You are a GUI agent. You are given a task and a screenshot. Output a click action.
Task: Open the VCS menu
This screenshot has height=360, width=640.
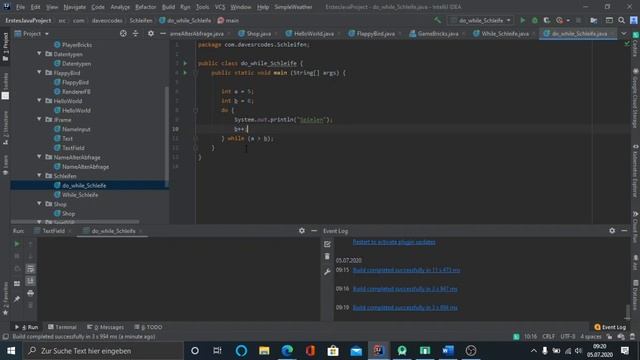pyautogui.click(x=220, y=7)
